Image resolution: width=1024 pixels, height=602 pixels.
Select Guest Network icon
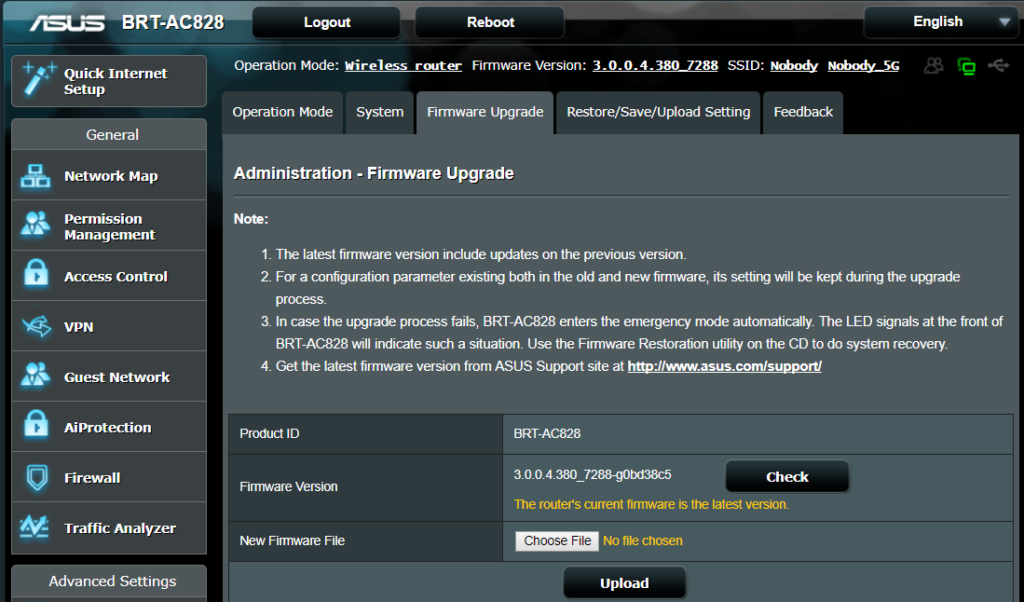click(x=36, y=377)
